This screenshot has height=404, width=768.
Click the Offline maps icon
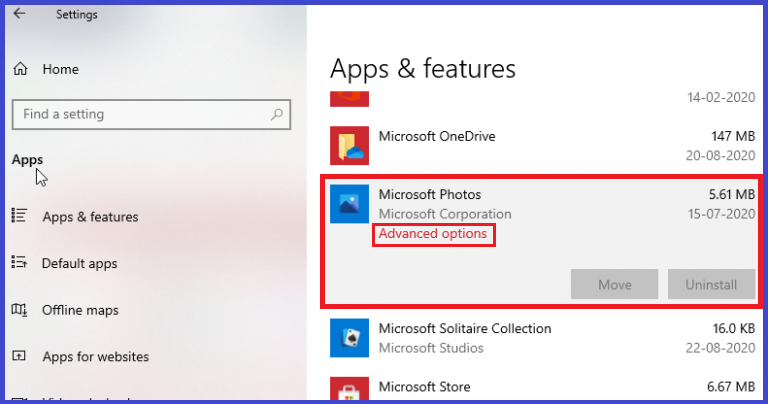coord(19,309)
